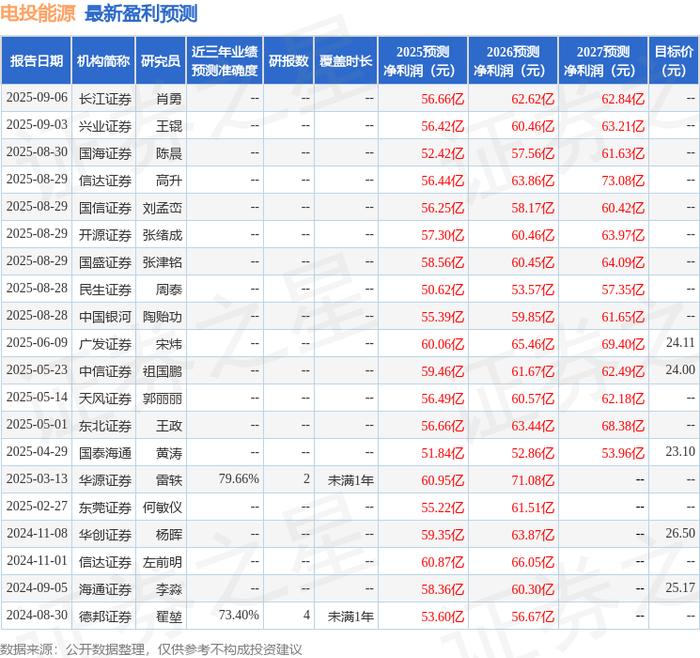700x658 pixels.
Task: Click accuracy value 79.66%
Action: click(x=239, y=479)
